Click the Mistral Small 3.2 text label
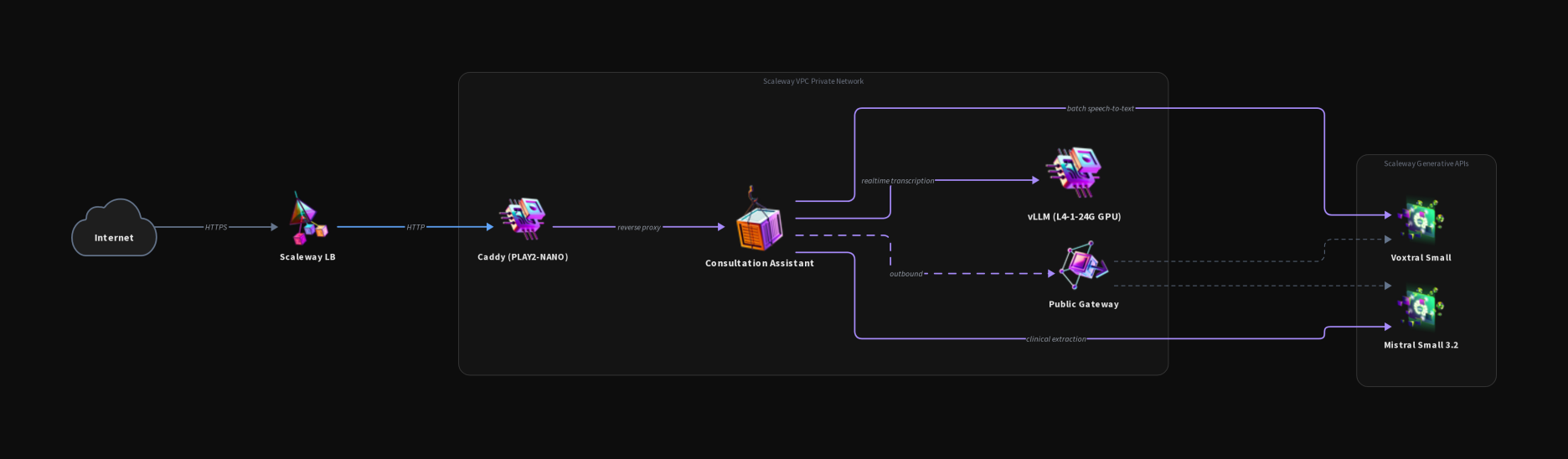 tap(1421, 345)
